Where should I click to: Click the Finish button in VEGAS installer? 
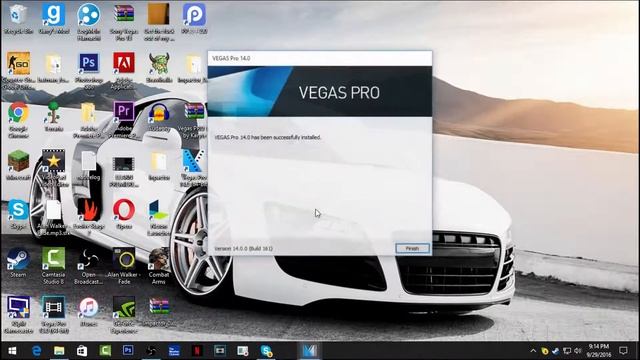pyautogui.click(x=412, y=248)
